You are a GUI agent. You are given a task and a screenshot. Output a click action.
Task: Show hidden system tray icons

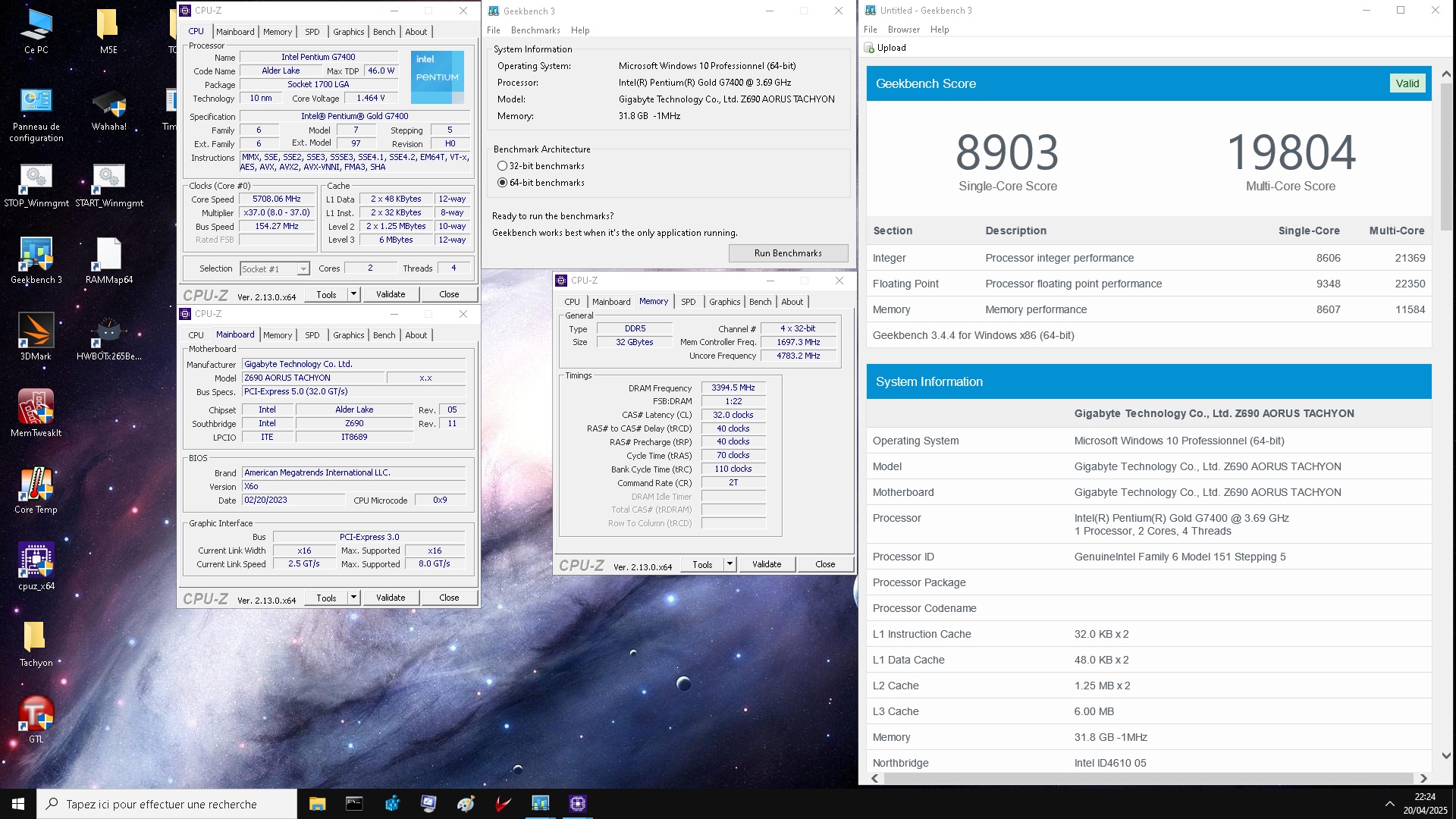(1389, 804)
